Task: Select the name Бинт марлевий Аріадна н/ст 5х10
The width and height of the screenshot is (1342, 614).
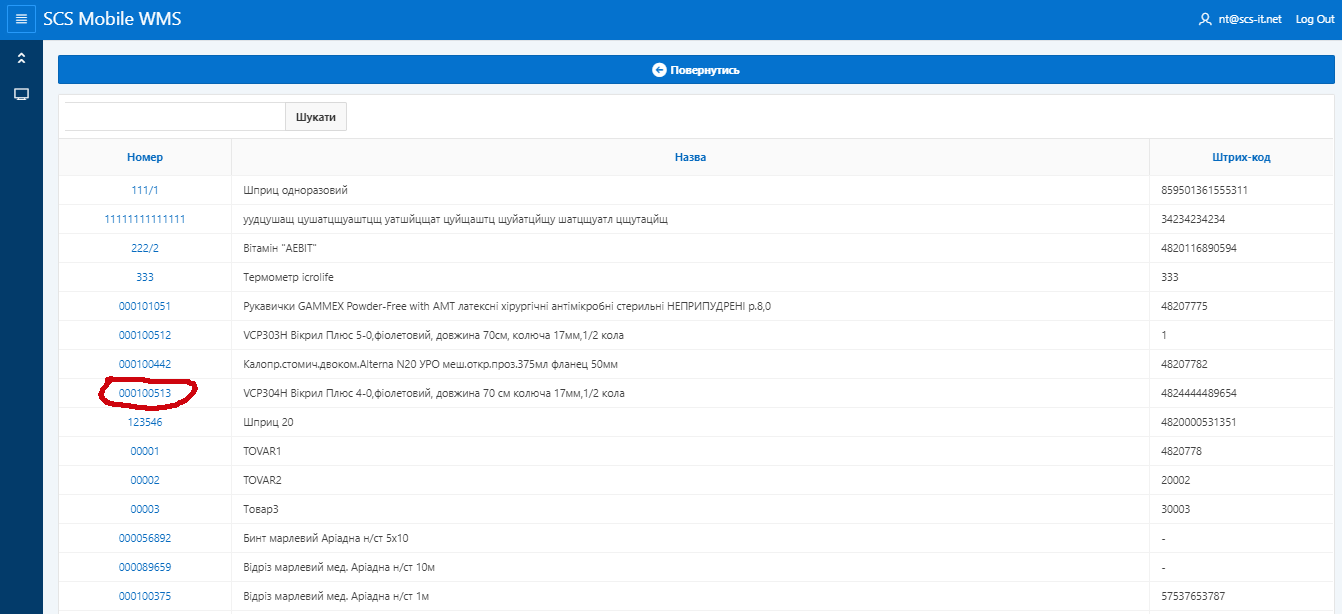Action: pos(326,538)
